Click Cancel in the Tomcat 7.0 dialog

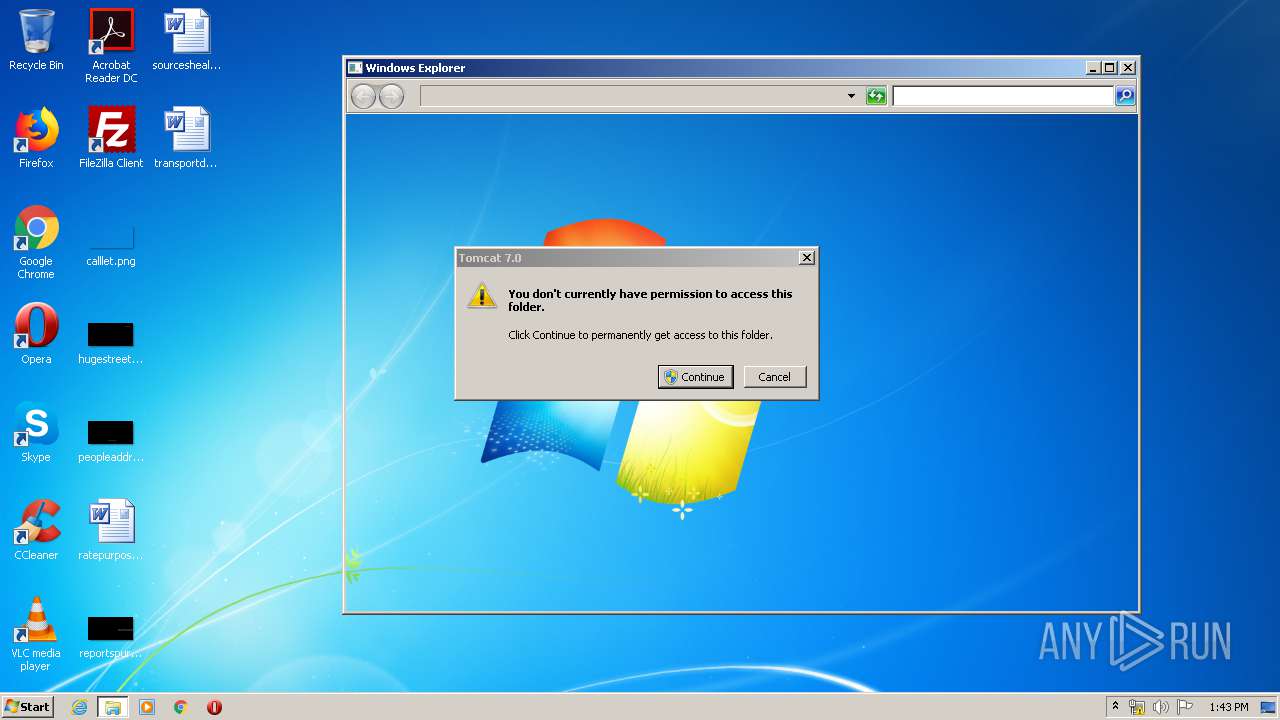pyautogui.click(x=774, y=377)
